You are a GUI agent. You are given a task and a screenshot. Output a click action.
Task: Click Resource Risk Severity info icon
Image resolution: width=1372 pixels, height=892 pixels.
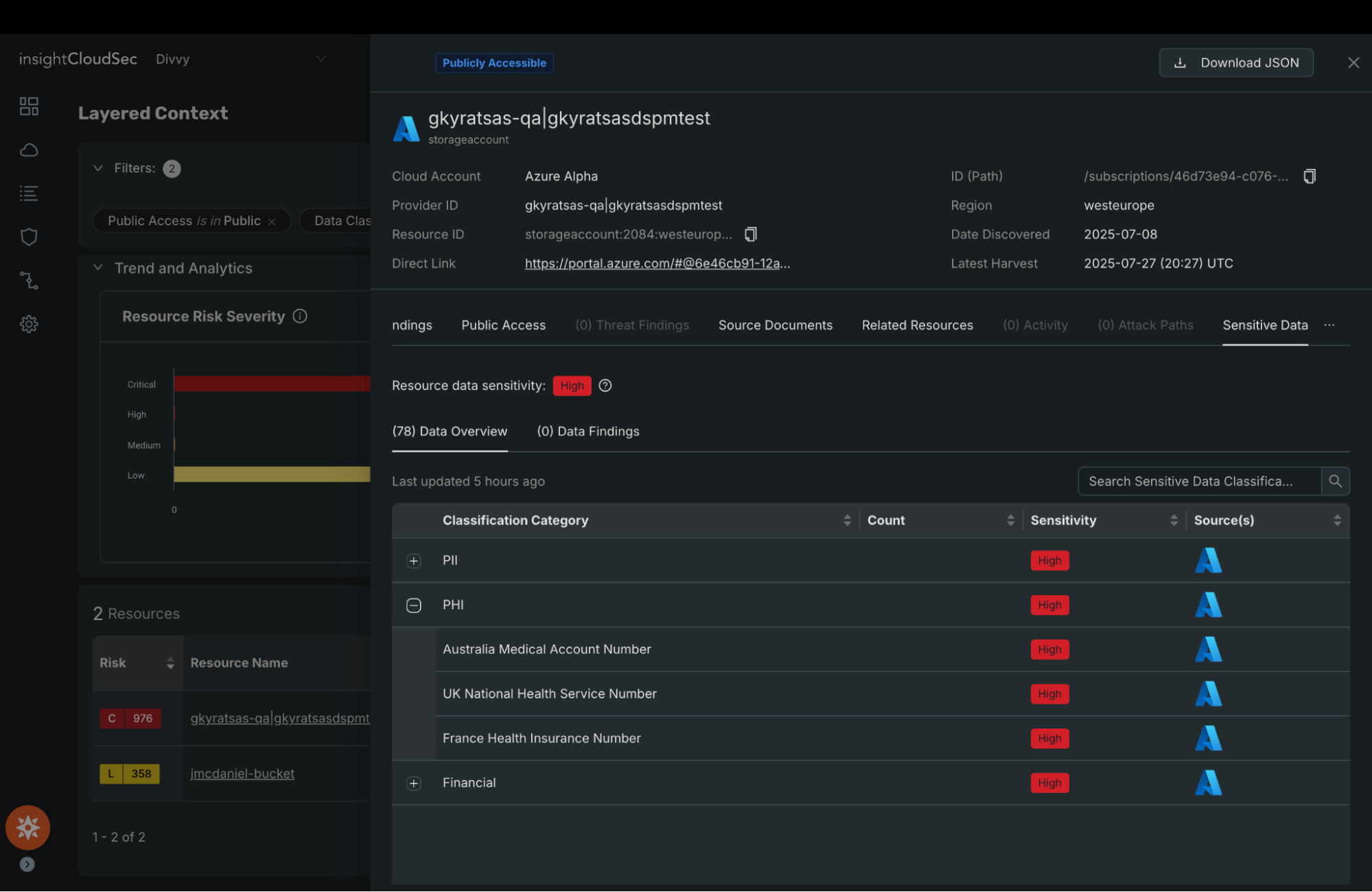point(300,317)
